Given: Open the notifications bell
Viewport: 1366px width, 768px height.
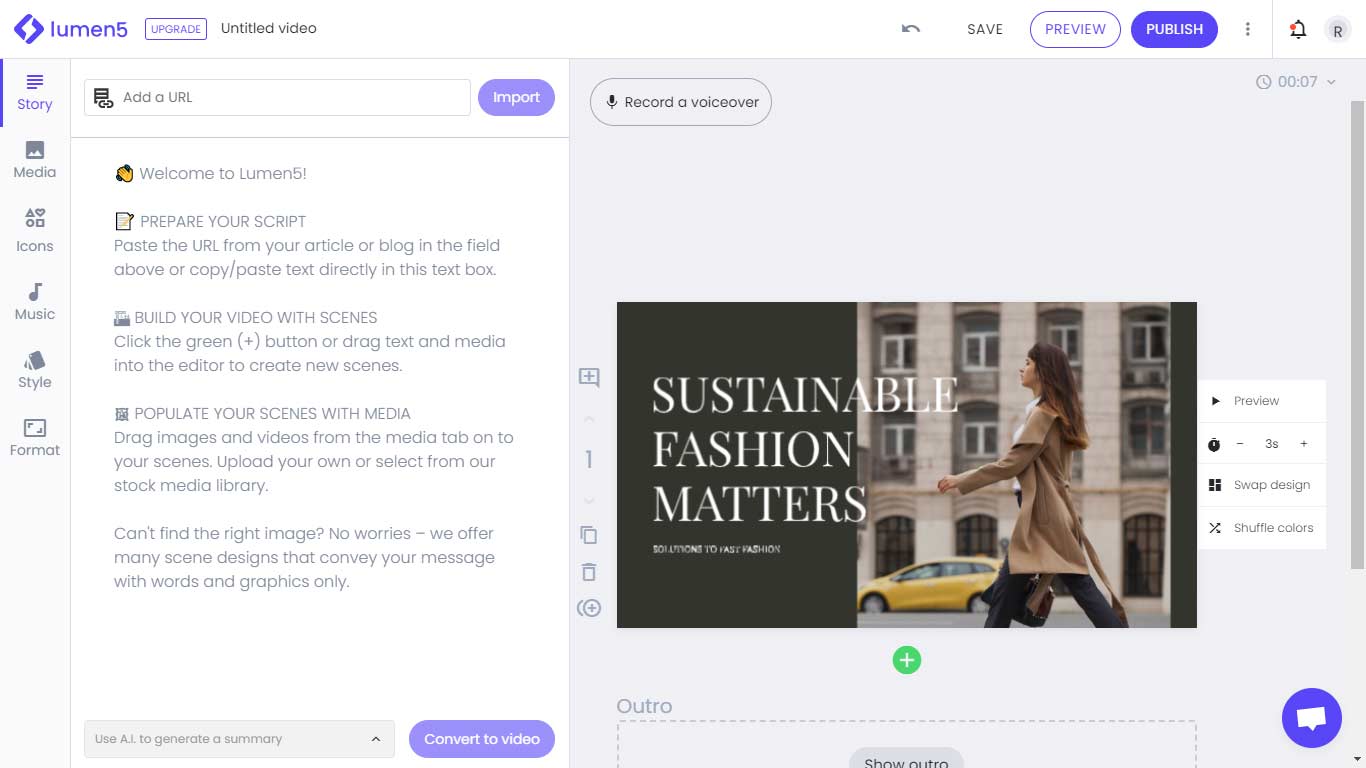Looking at the screenshot, I should 1298,29.
